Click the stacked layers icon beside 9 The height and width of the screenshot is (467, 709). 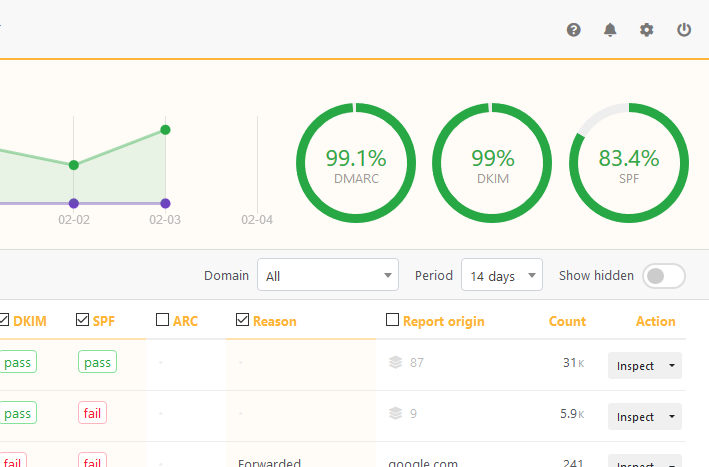click(396, 412)
